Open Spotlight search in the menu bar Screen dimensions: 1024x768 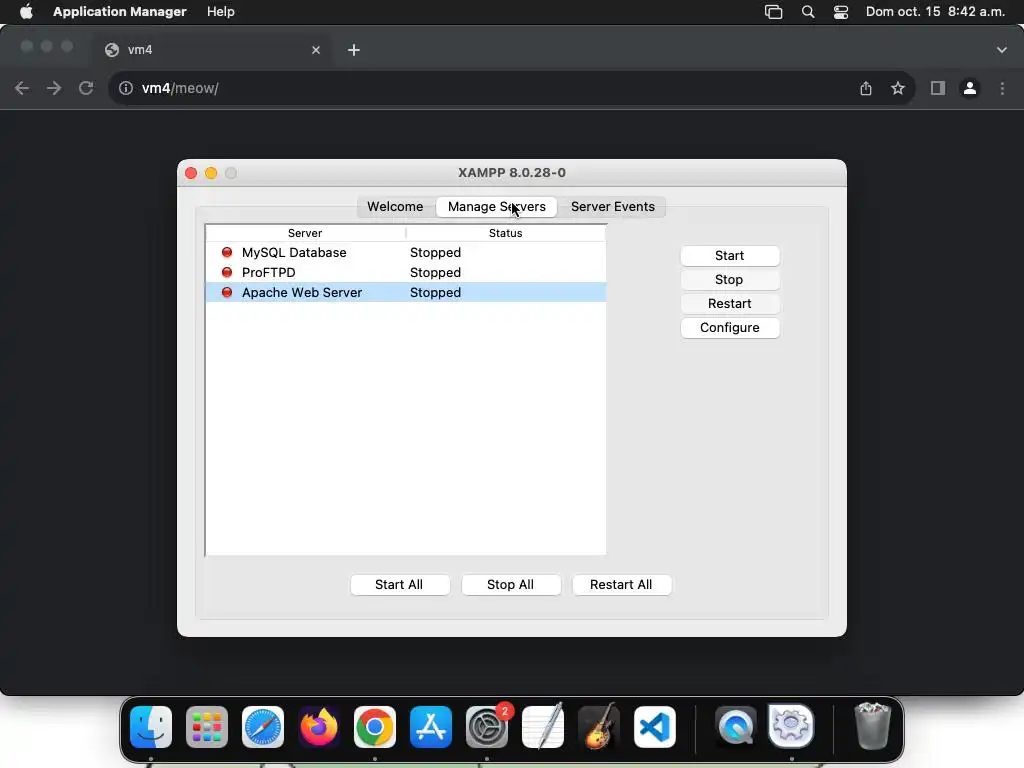tap(808, 12)
